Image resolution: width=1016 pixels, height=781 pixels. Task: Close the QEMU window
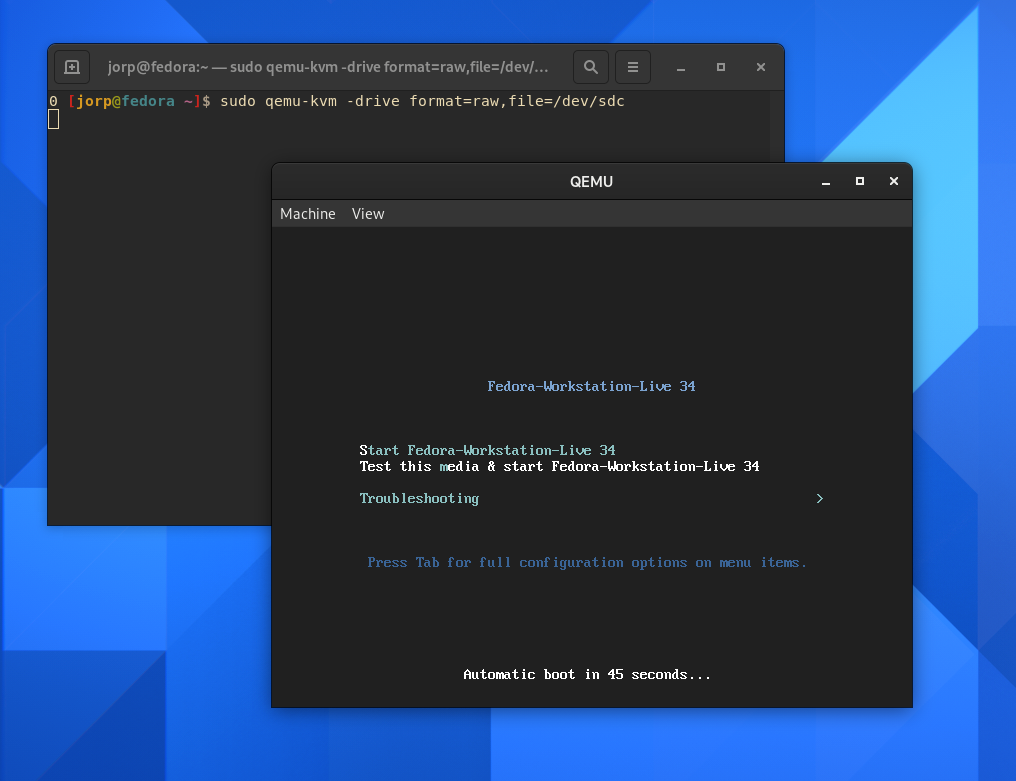894,181
